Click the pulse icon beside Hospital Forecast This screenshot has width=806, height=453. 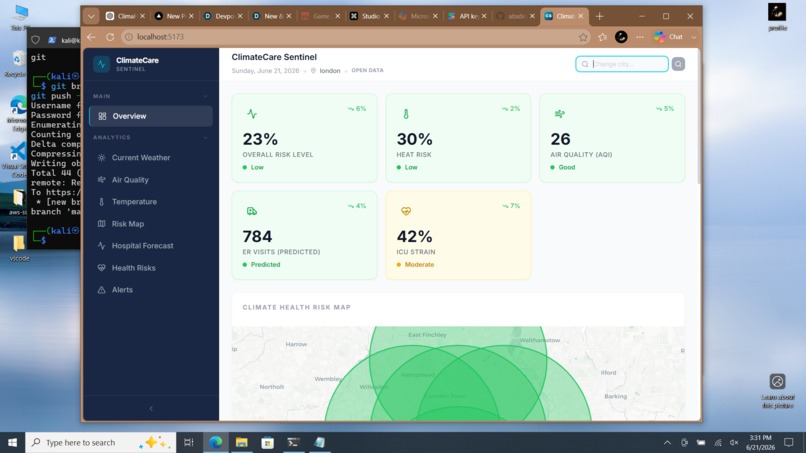pos(101,246)
